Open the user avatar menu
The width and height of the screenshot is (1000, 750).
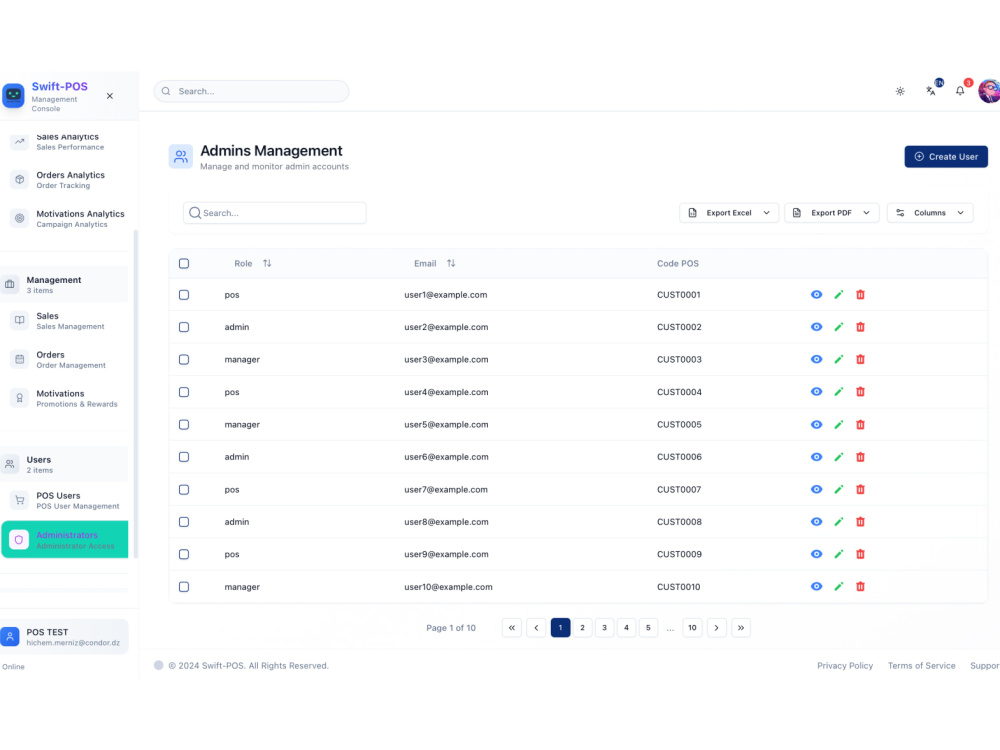989,91
